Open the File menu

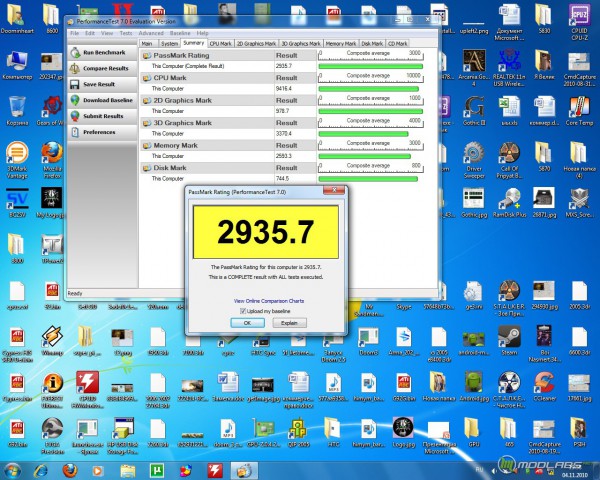75,33
